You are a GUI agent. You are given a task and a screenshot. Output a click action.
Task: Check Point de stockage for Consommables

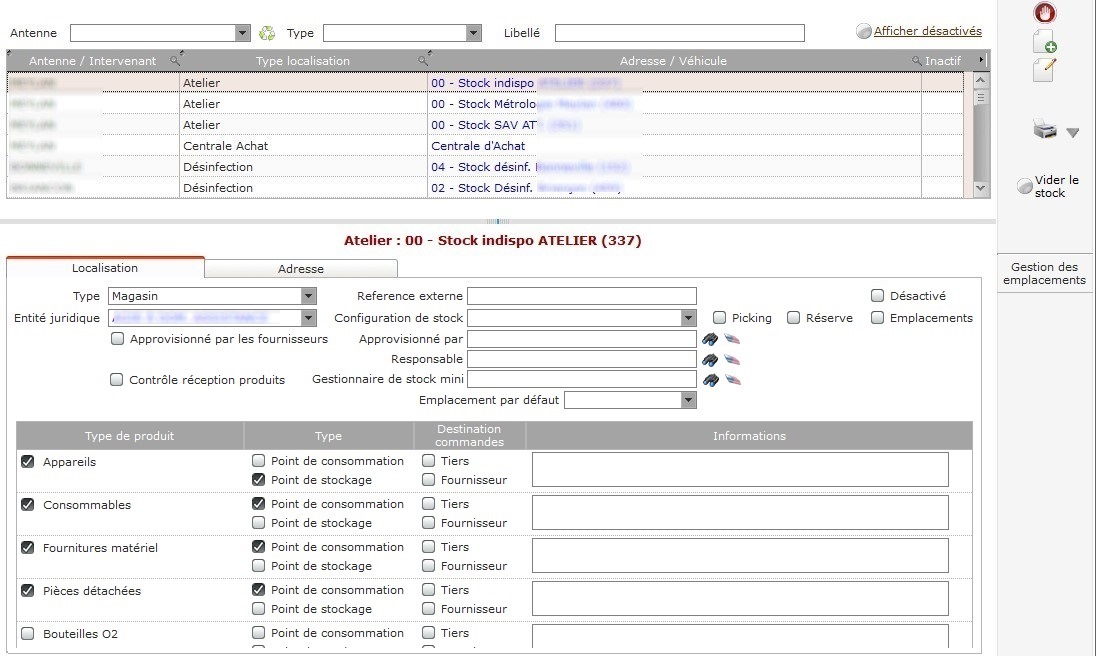[259, 522]
